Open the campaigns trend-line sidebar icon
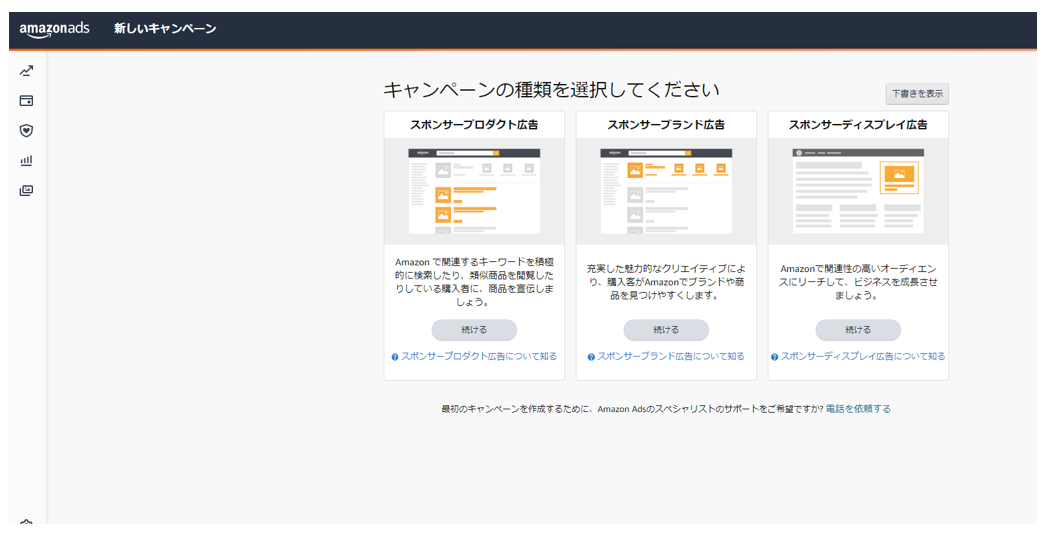Viewport: 1050px width, 534px height. (x=26, y=71)
